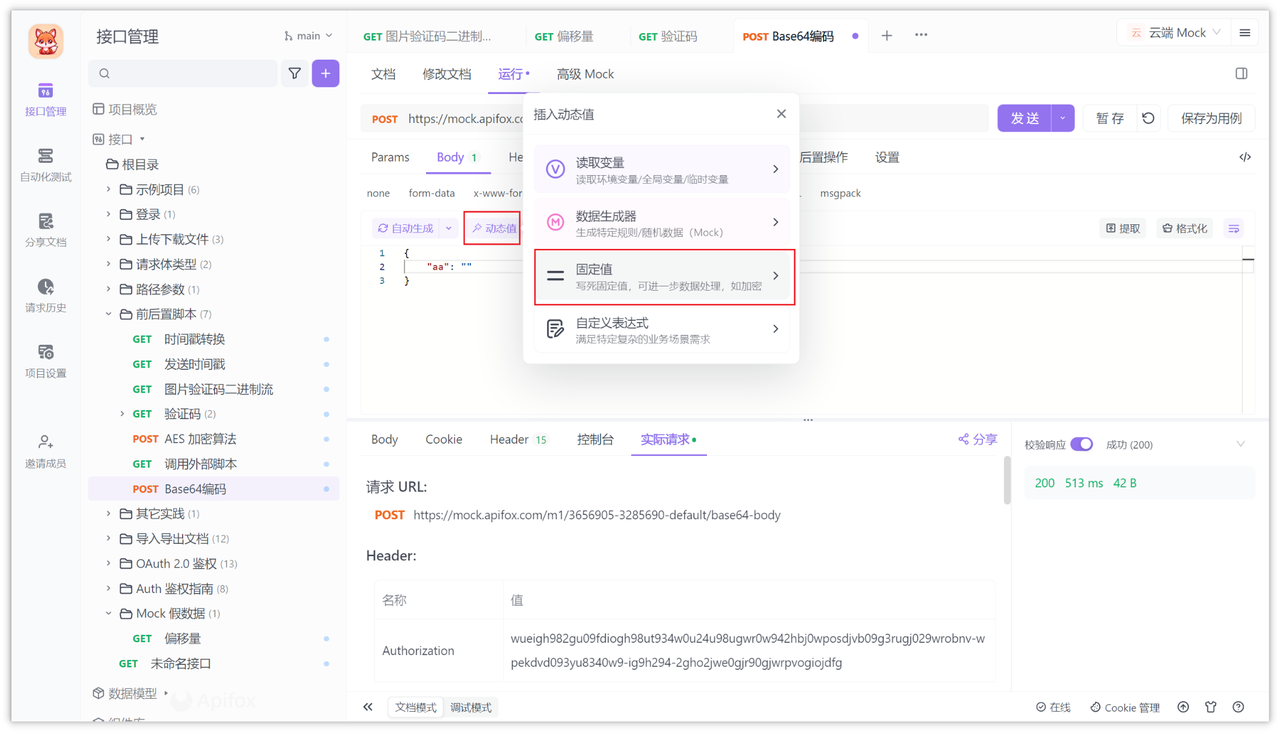The image size is (1280, 735).
Task: Open 邀请成员 in the sidebar
Action: tap(45, 452)
